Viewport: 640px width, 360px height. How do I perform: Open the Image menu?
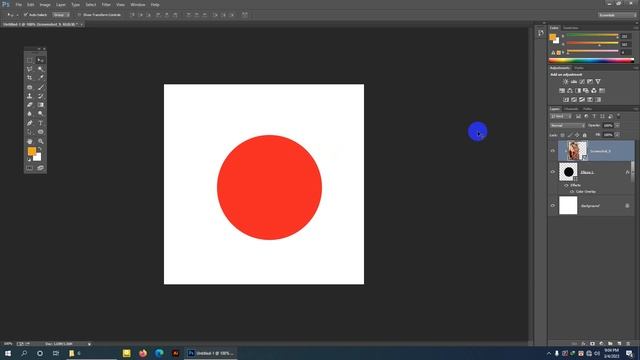pos(45,4)
